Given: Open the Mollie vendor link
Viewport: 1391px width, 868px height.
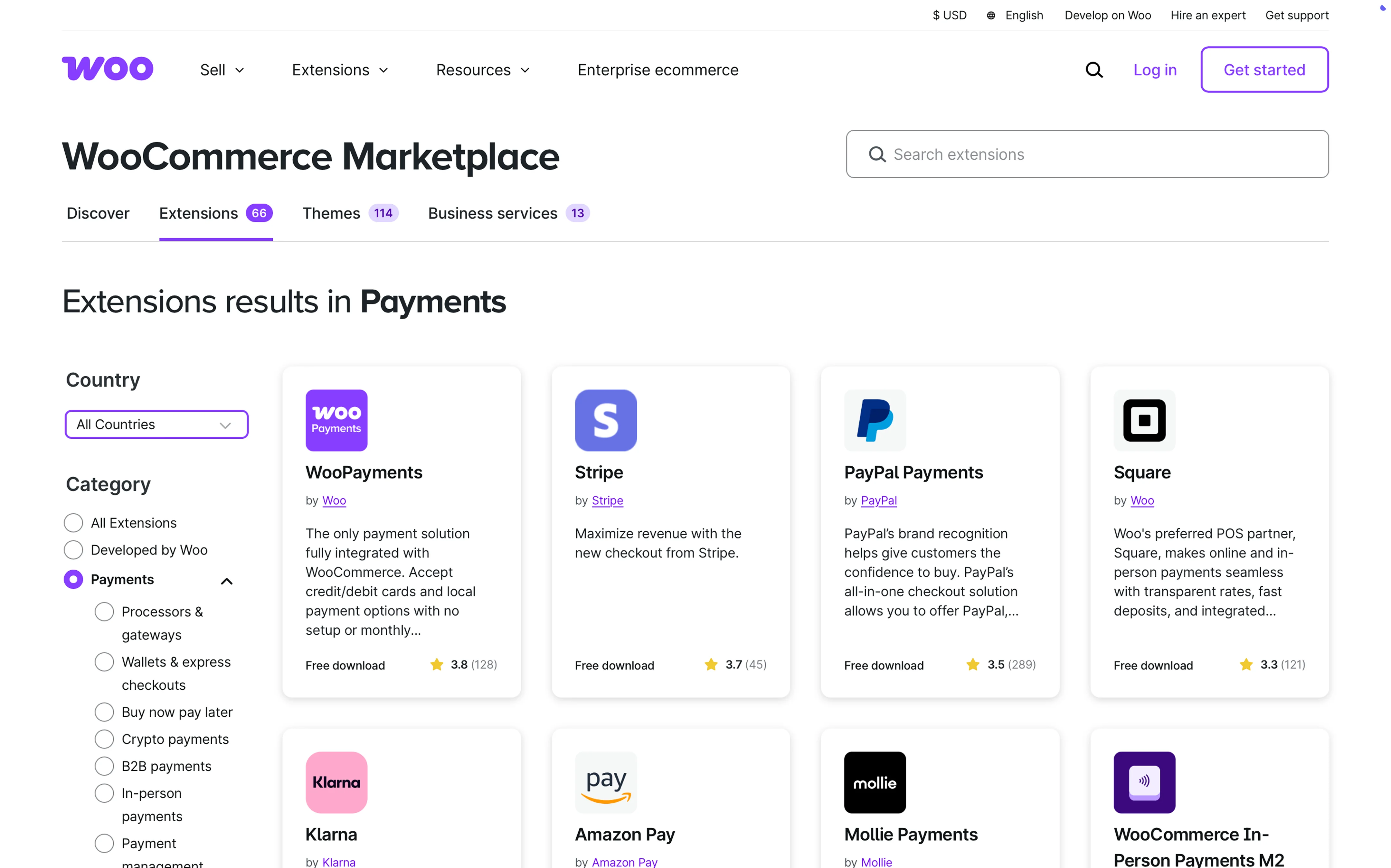Looking at the screenshot, I should point(876,862).
